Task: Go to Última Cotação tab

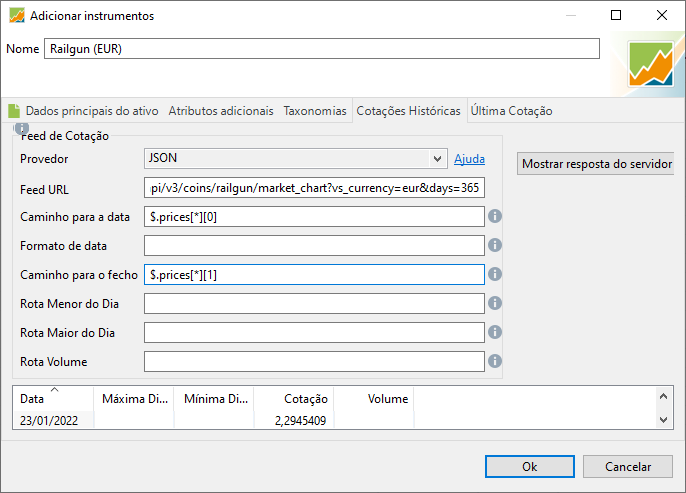Action: pyautogui.click(x=511, y=111)
